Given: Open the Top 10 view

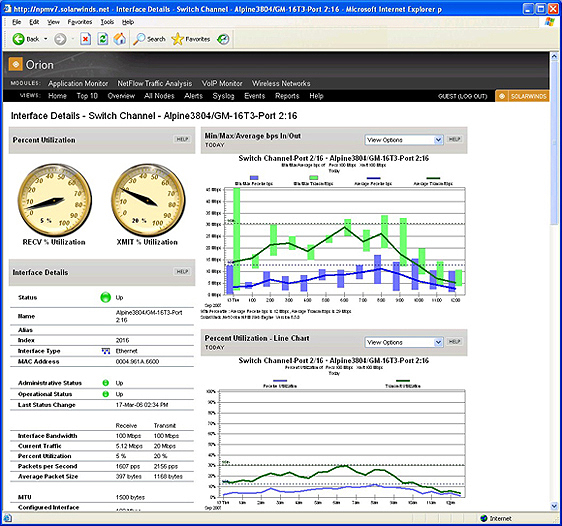Looking at the screenshot, I should 87,96.
